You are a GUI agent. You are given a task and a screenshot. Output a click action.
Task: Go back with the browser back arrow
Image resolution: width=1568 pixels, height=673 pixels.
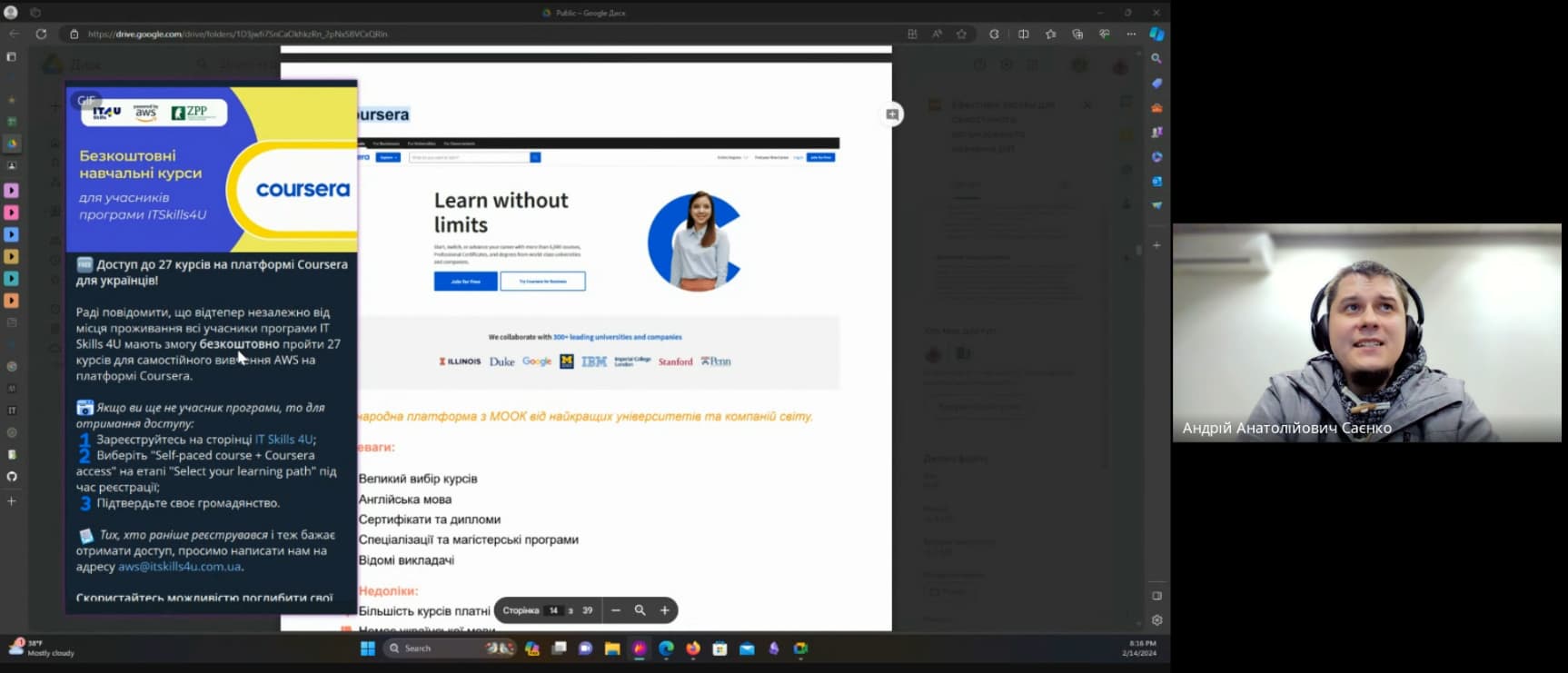tap(14, 34)
